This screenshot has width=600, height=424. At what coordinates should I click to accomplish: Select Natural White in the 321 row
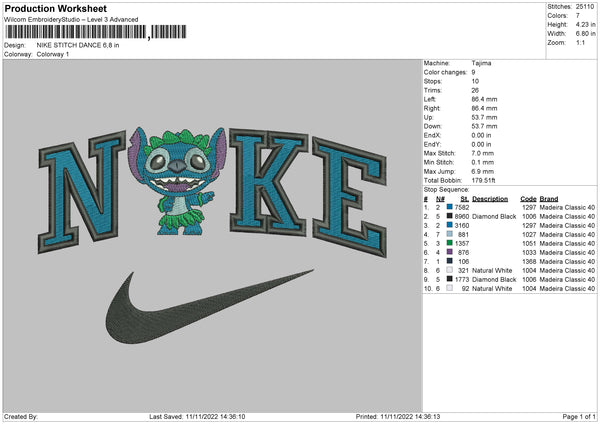[492, 271]
